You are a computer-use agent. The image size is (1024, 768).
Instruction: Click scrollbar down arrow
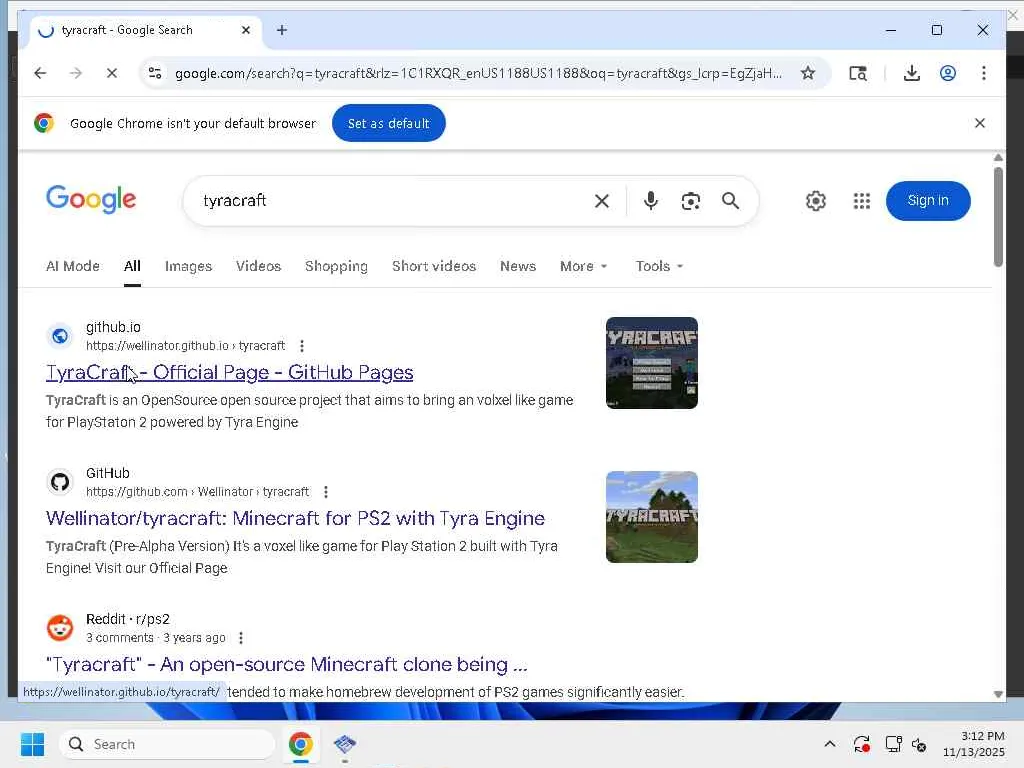tap(998, 694)
